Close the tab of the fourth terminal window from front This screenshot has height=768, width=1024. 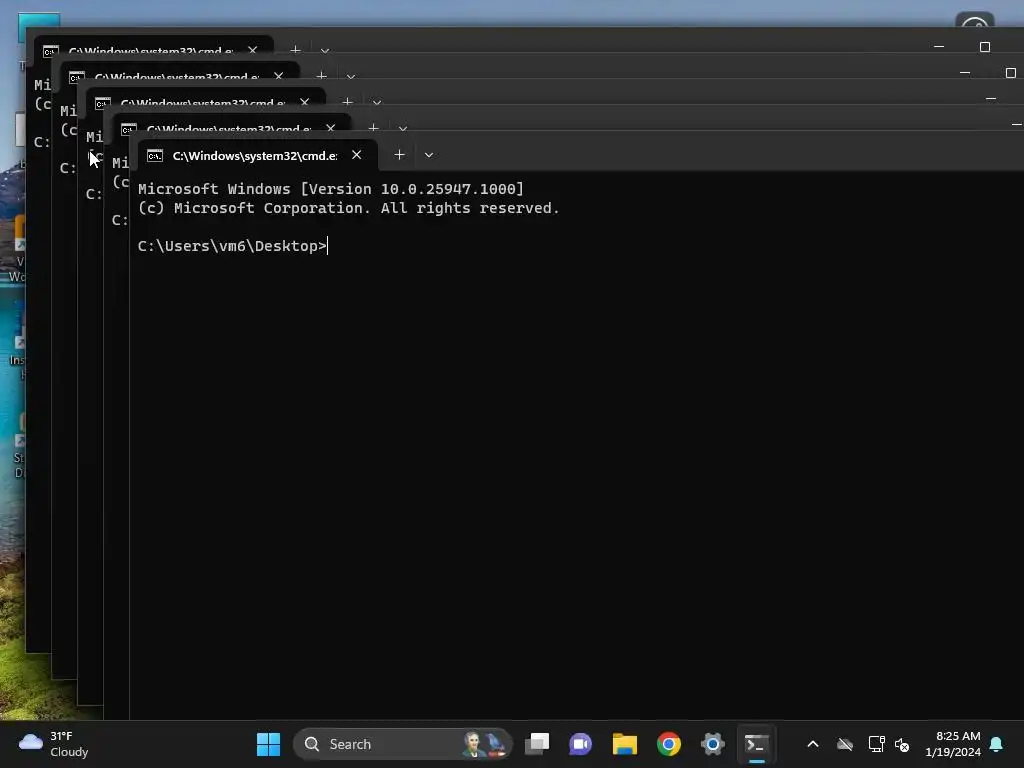[x=278, y=76]
